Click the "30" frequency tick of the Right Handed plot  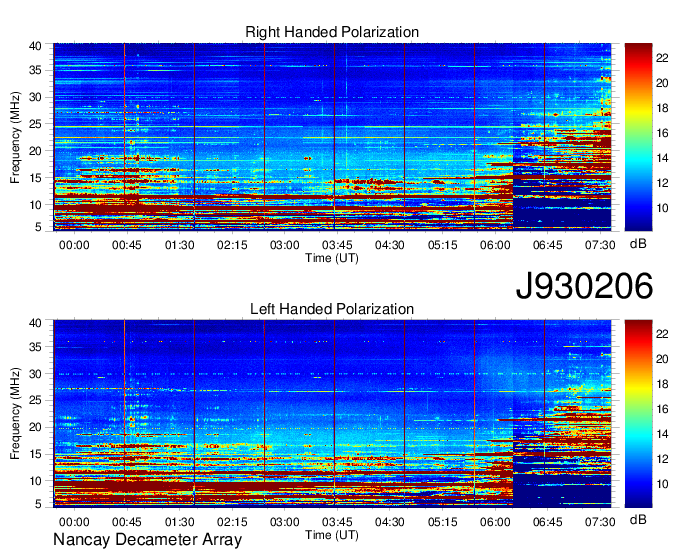35,97
